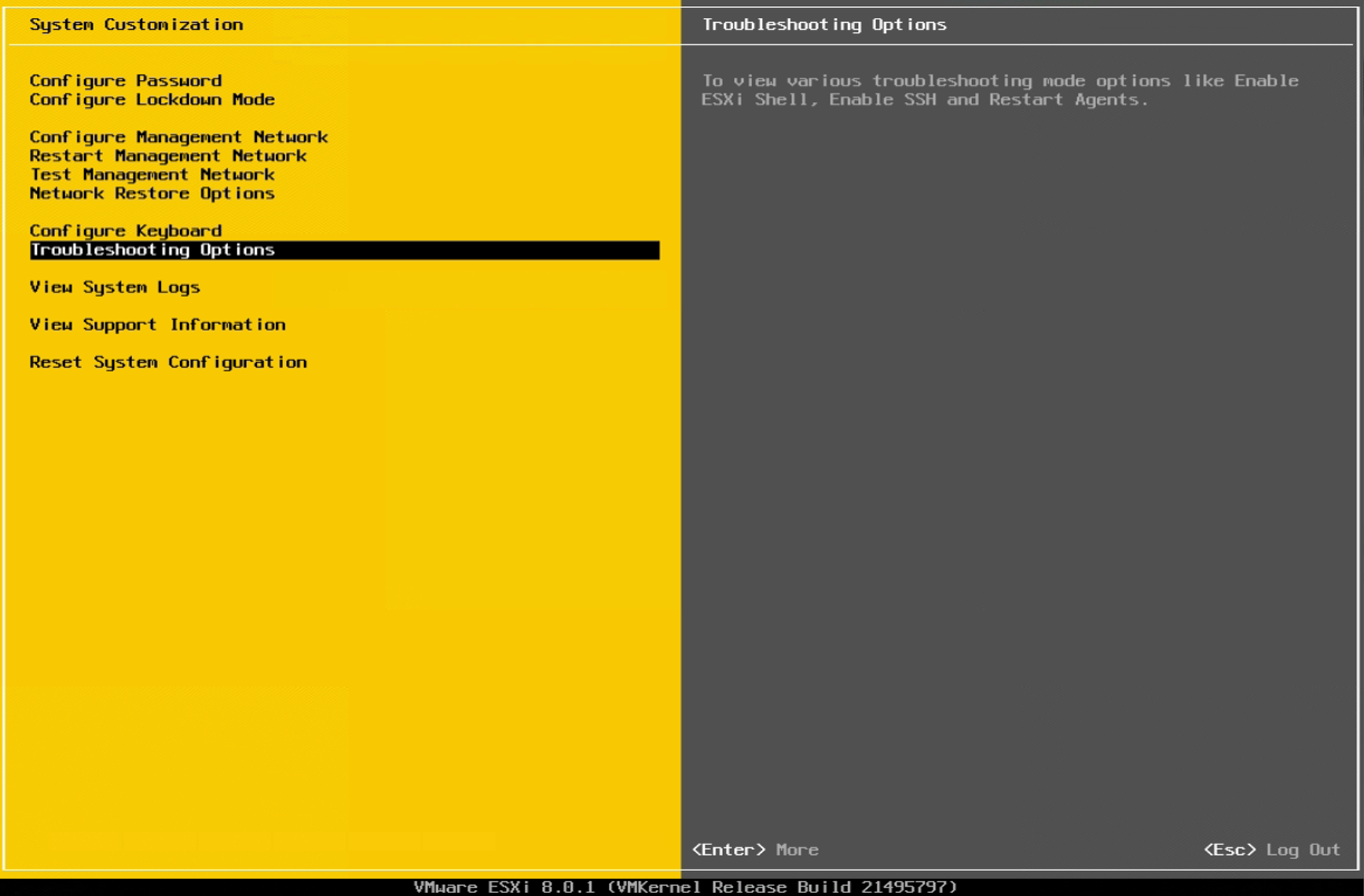
Task: Click Troubleshooting Options heading in right panel
Action: (x=823, y=25)
